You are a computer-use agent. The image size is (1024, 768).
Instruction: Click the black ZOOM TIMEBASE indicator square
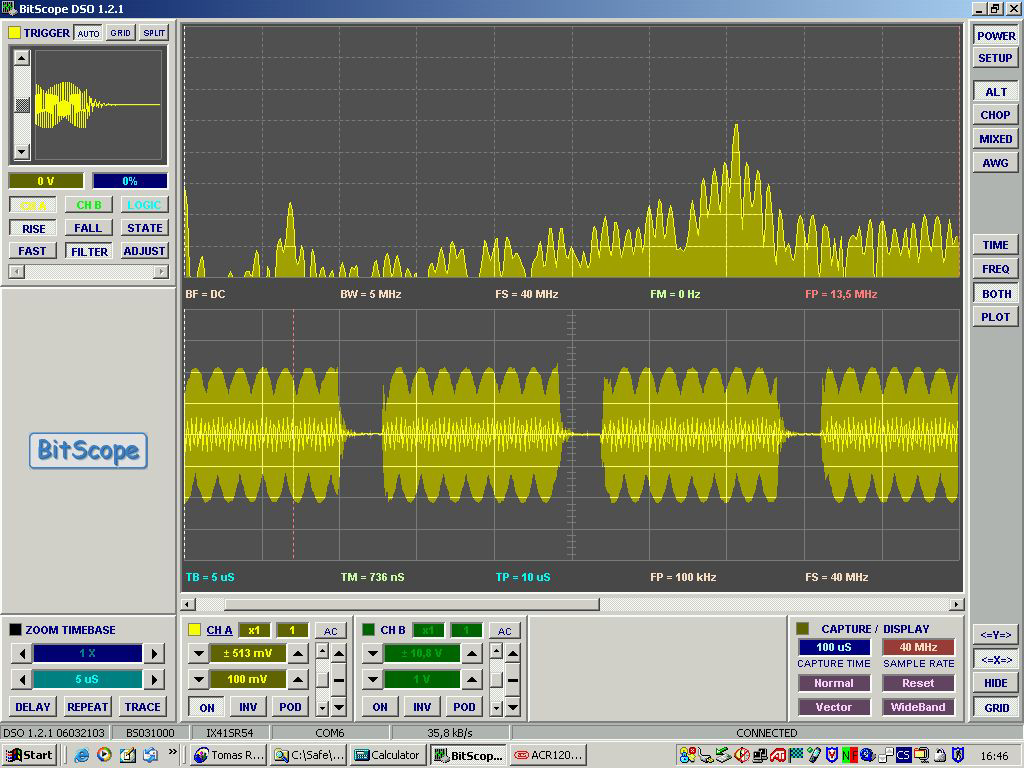pyautogui.click(x=16, y=630)
